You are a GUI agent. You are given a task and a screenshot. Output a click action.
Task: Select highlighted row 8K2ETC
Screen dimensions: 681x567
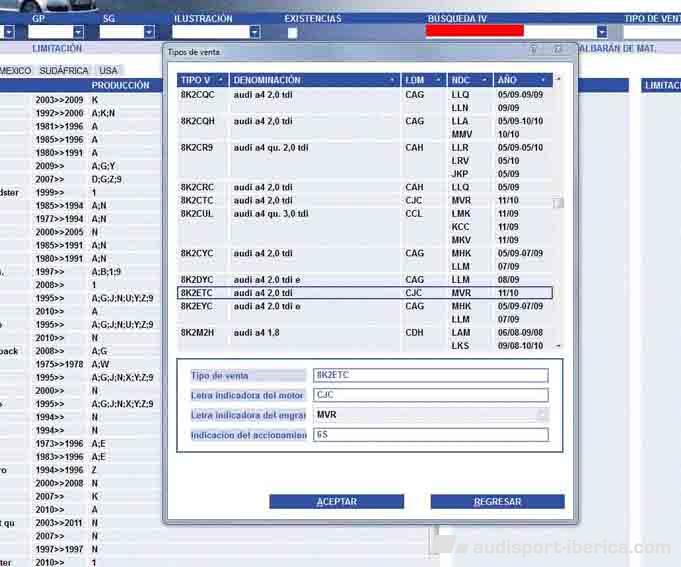364,293
